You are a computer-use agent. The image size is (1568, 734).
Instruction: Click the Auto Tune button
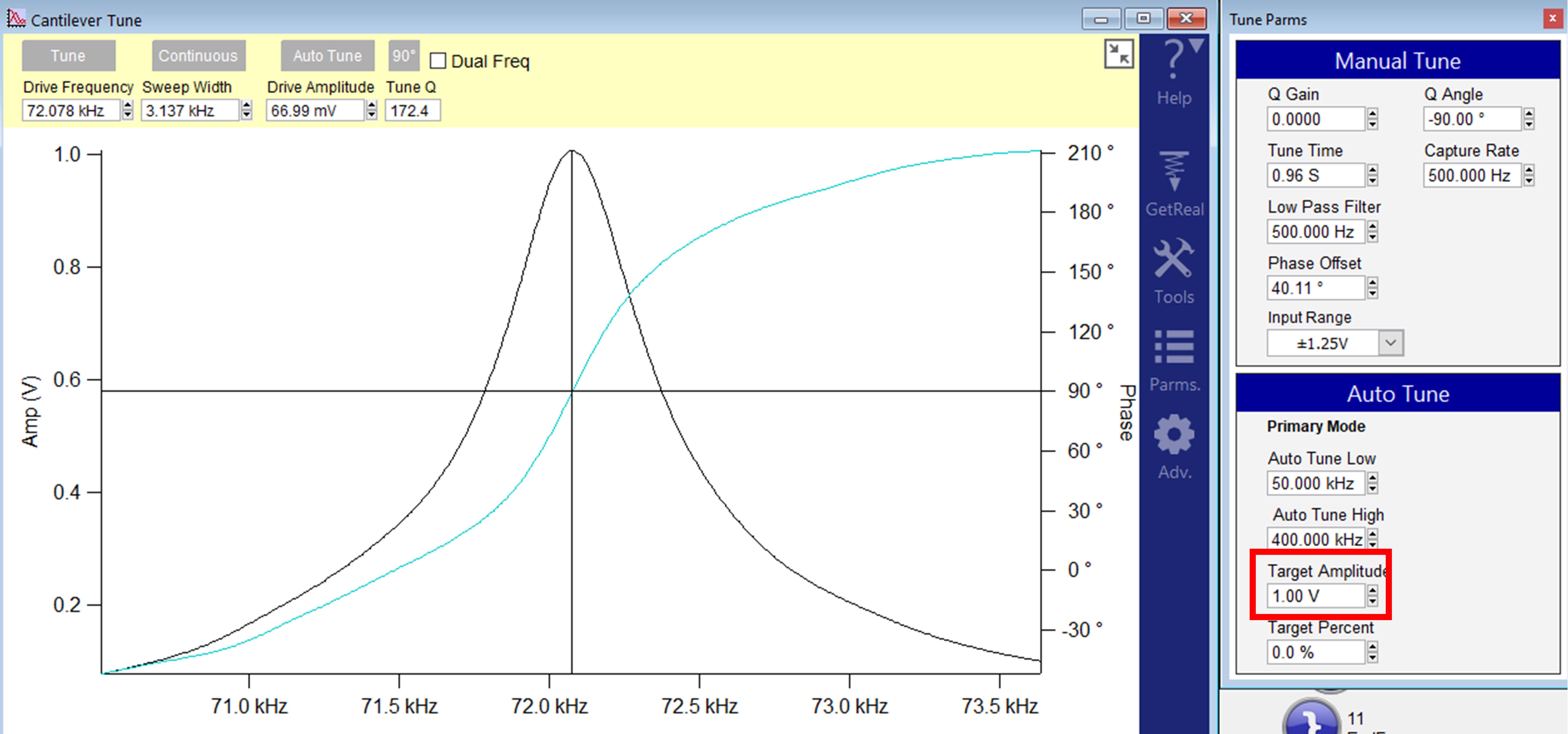(x=327, y=55)
